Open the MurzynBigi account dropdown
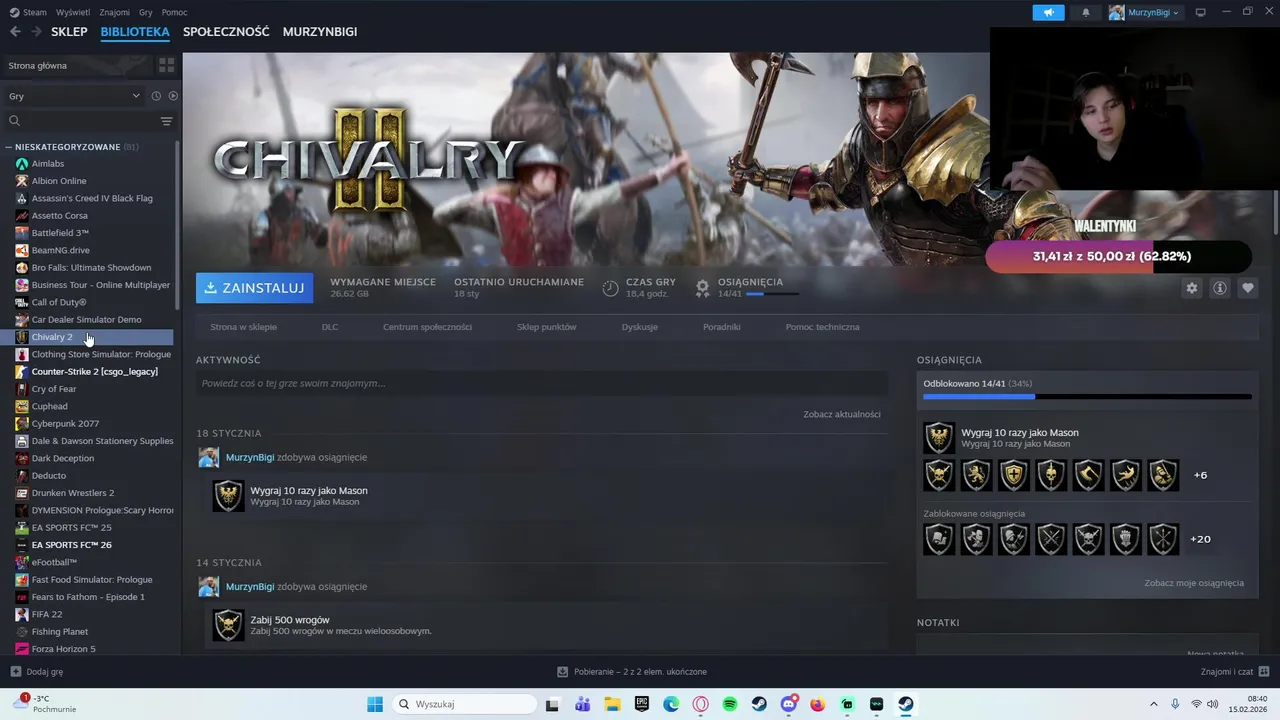This screenshot has height=720, width=1280. (1145, 12)
